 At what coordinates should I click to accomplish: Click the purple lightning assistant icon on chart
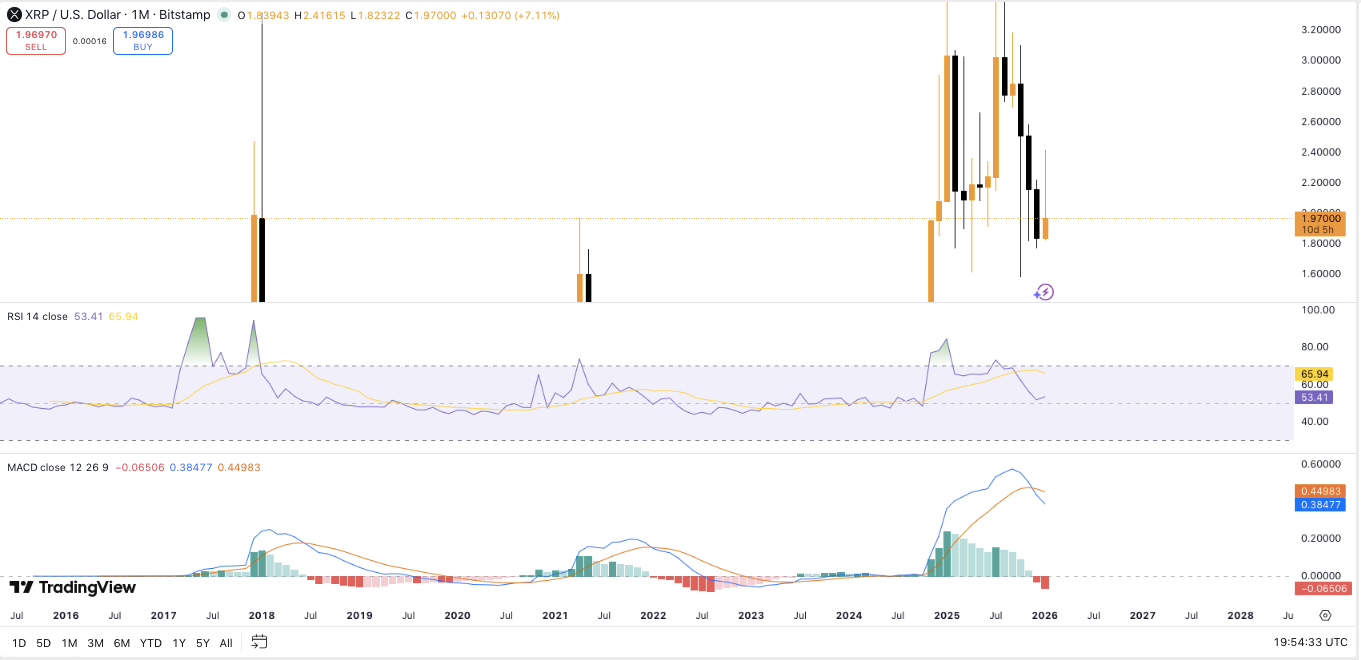click(x=1043, y=292)
